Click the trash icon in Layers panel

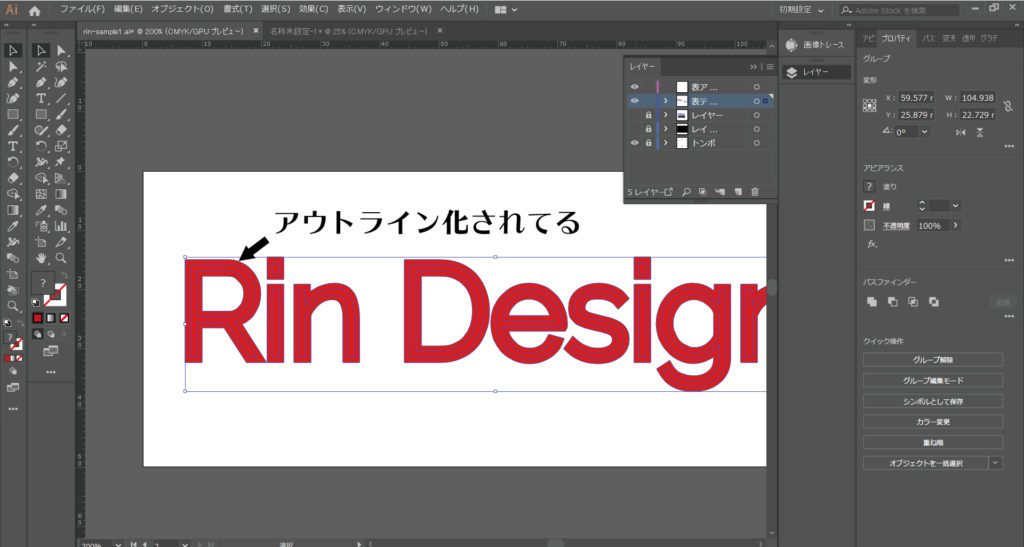[755, 191]
